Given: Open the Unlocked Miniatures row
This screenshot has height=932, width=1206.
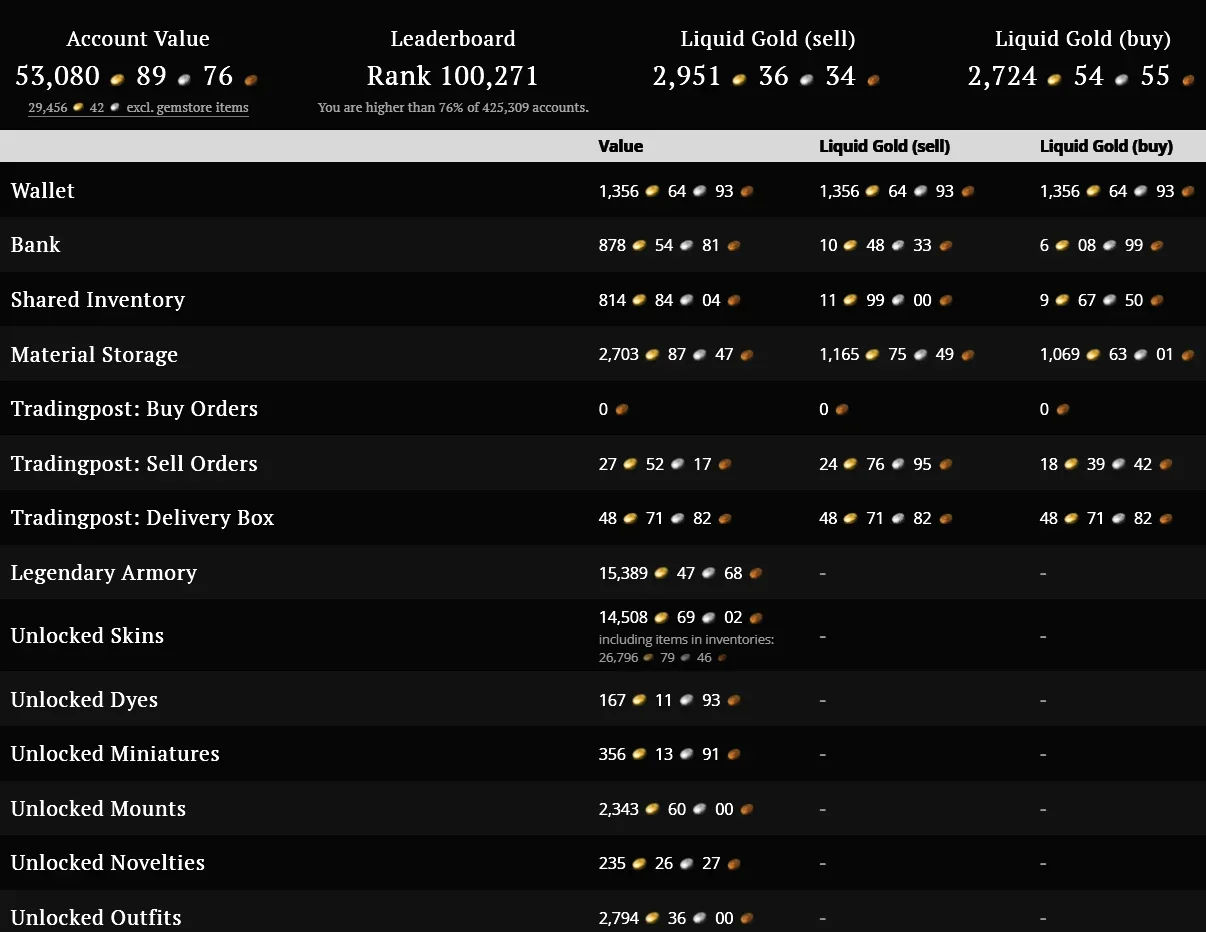Looking at the screenshot, I should (603, 754).
